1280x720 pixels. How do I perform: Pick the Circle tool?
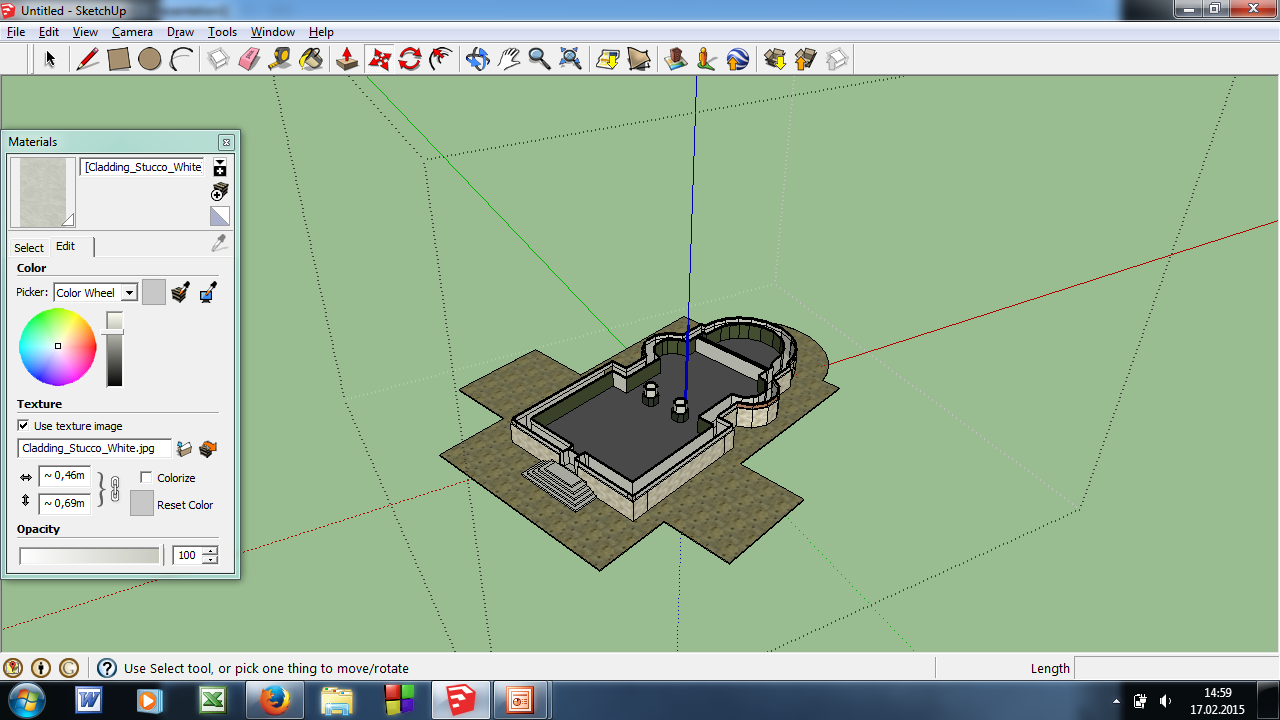150,60
